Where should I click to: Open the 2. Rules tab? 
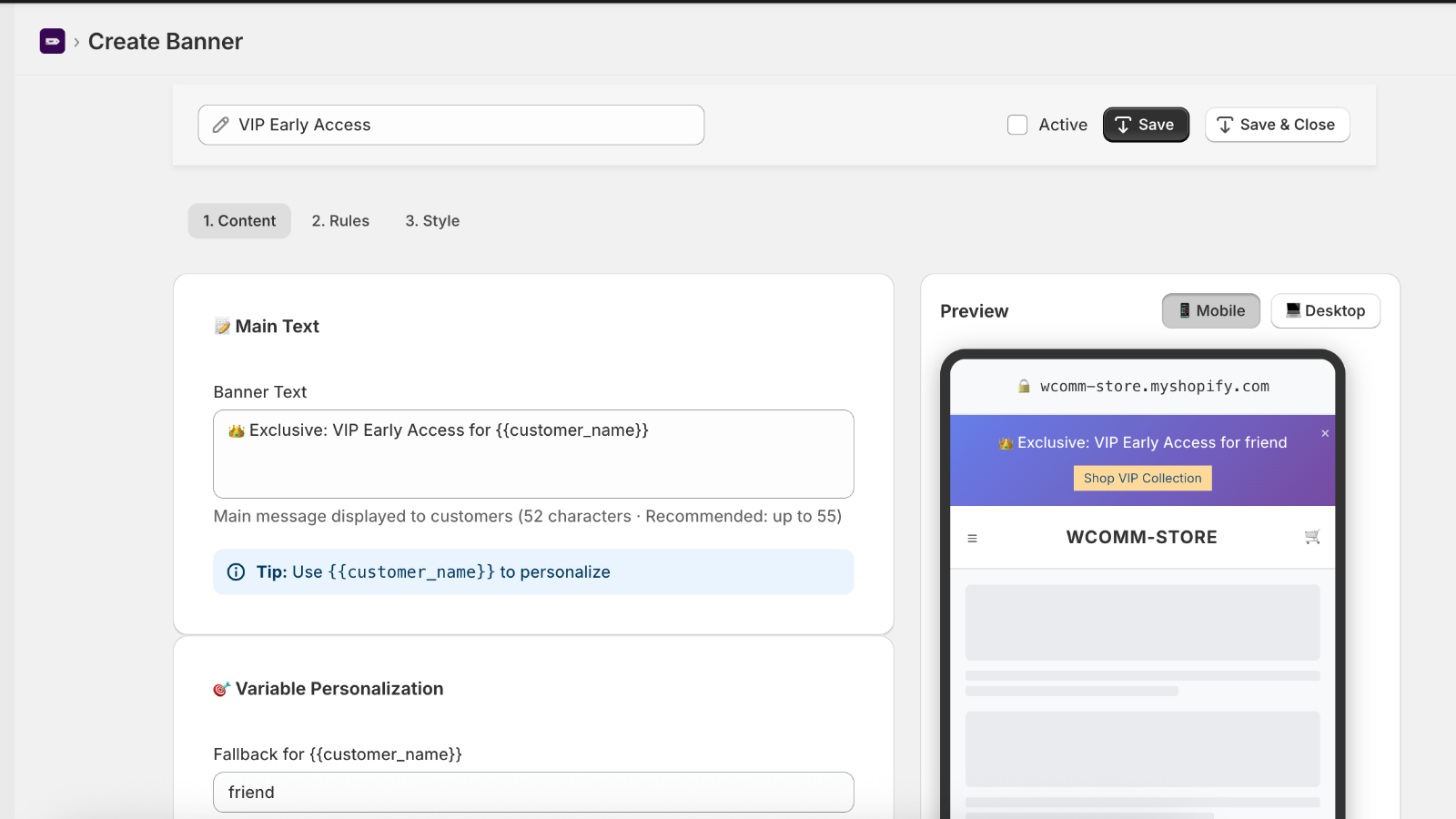coord(340,220)
